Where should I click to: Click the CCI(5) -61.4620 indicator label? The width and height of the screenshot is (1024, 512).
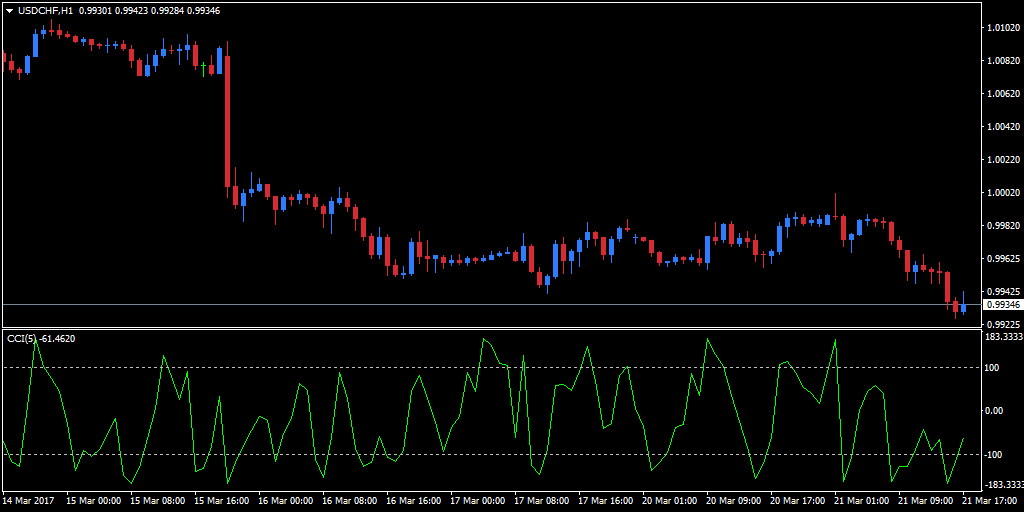pyautogui.click(x=40, y=338)
